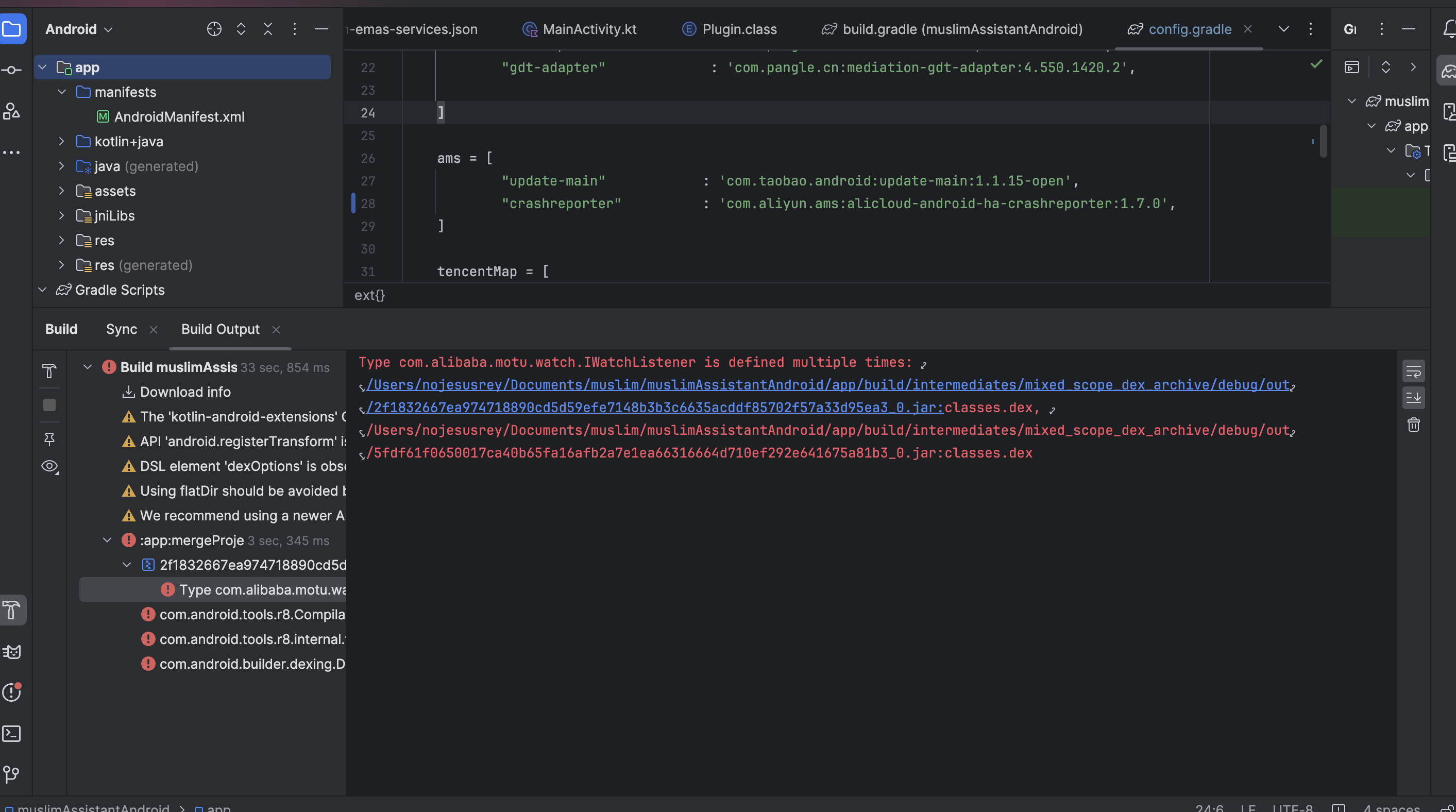
Task: Open the Problems tool window icon
Action: click(12, 692)
